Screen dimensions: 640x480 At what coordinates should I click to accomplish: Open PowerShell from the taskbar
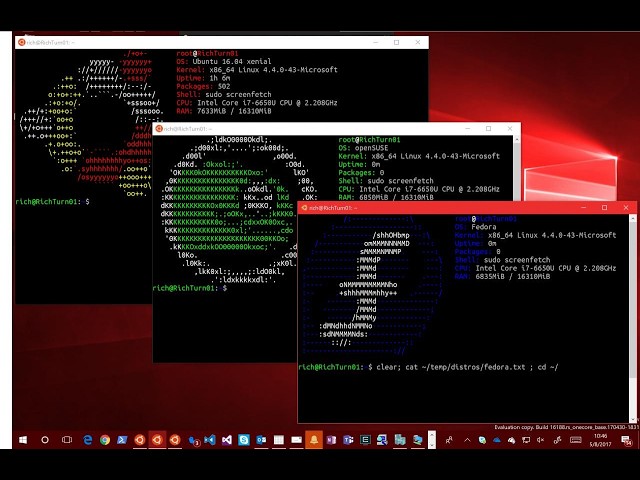(x=122, y=440)
